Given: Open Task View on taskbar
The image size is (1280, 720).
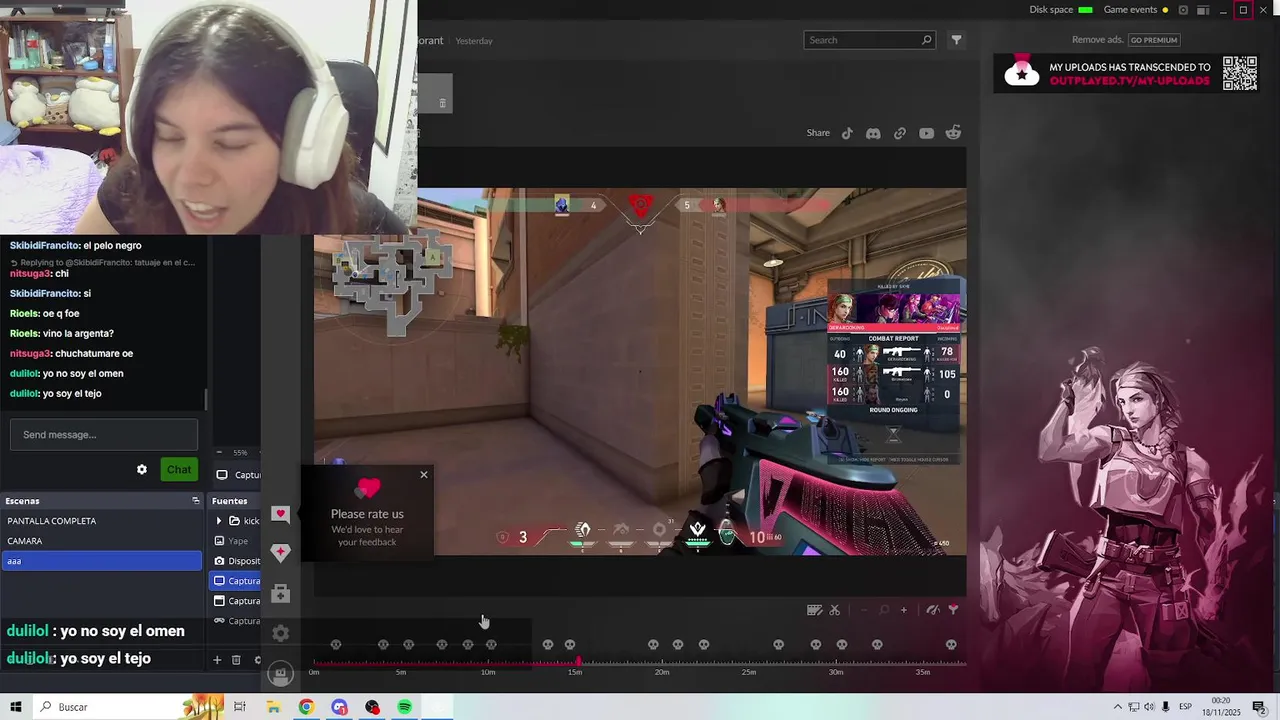Looking at the screenshot, I should point(240,707).
